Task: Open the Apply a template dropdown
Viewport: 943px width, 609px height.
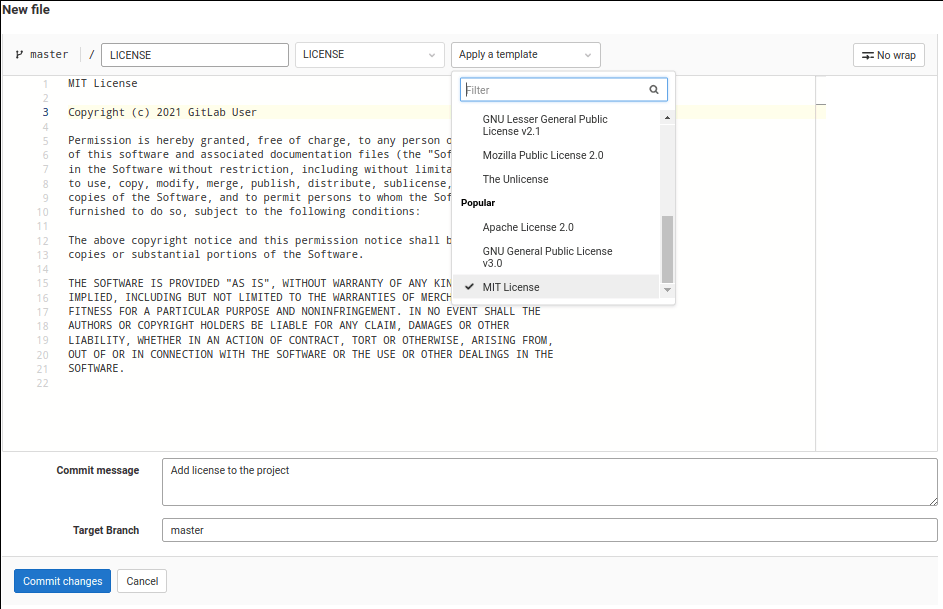Action: click(x=525, y=55)
